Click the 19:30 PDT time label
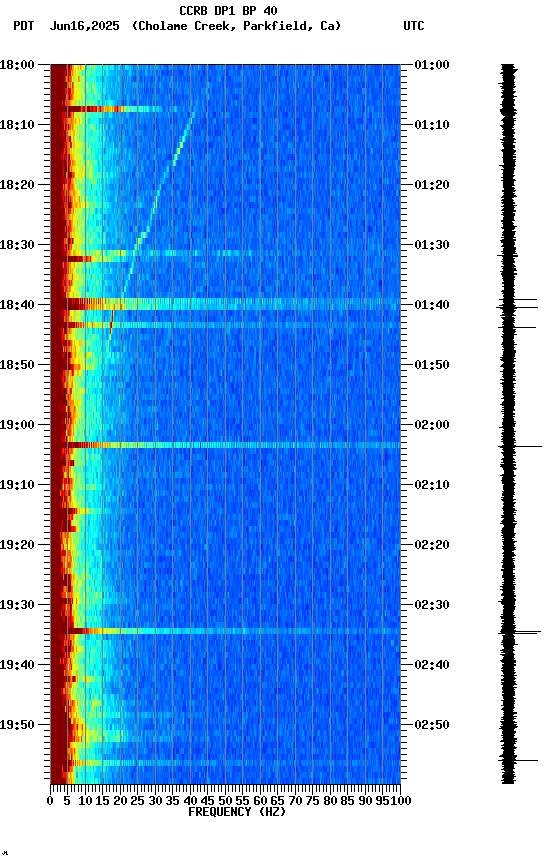The image size is (552, 864). coord(17,605)
